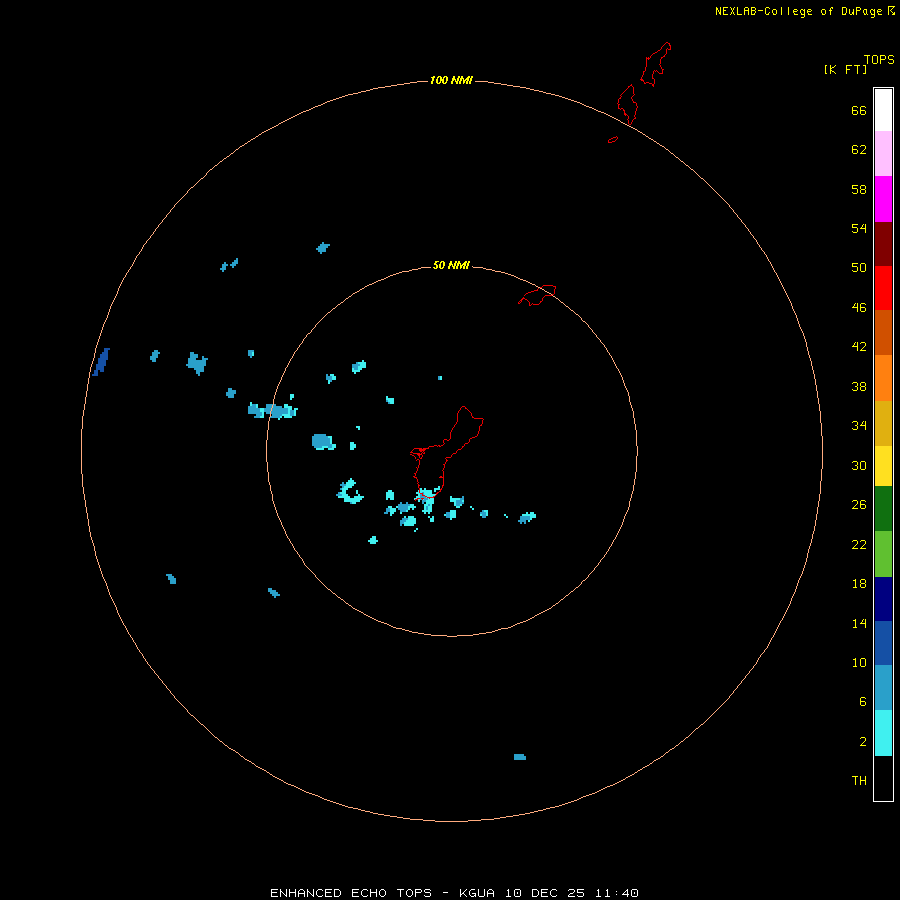900x900 pixels.
Task: Click the Tinian island outline crossing 100 NMI ring
Action: point(627,104)
